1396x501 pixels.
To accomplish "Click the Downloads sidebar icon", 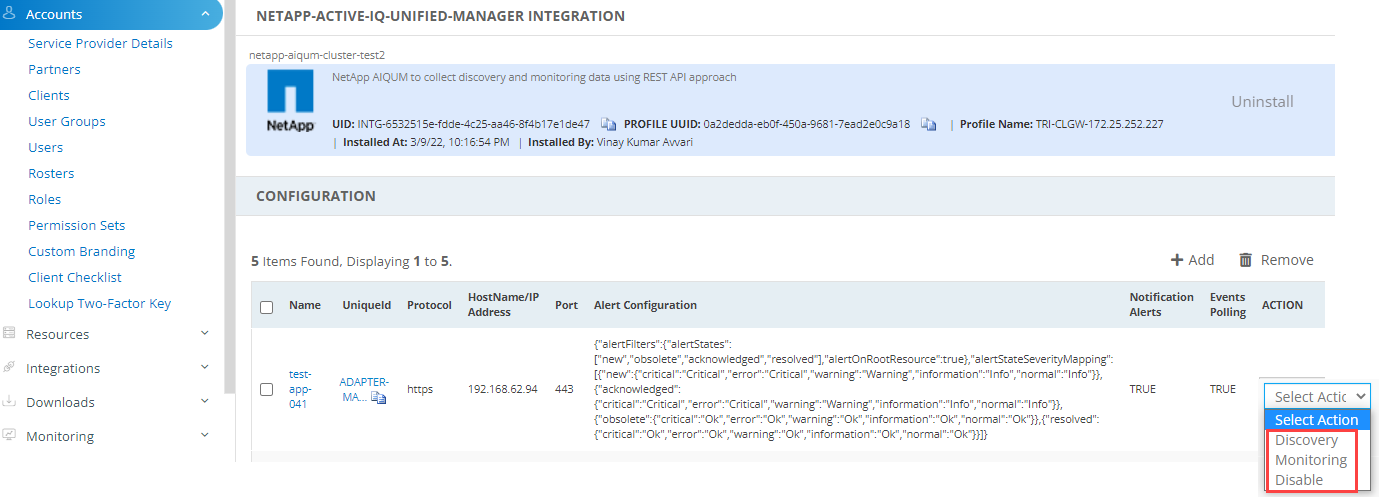I will point(9,402).
